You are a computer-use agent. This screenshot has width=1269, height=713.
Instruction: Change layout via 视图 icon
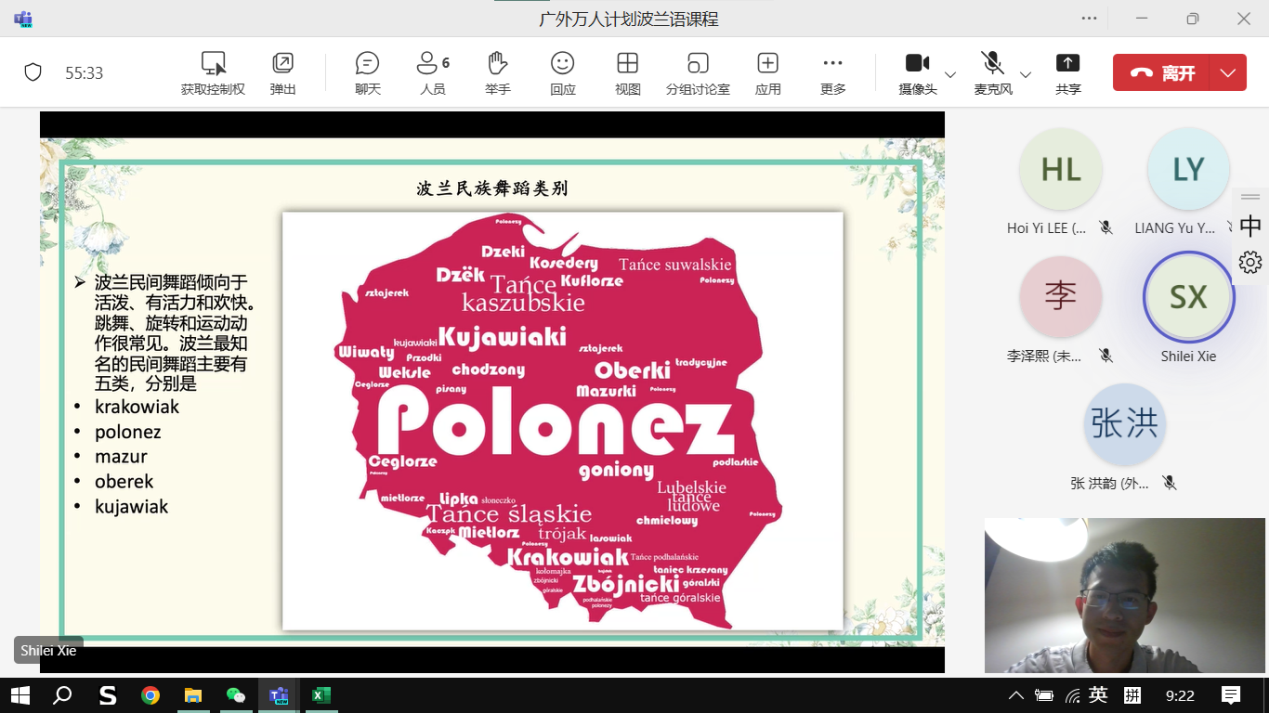(x=627, y=73)
